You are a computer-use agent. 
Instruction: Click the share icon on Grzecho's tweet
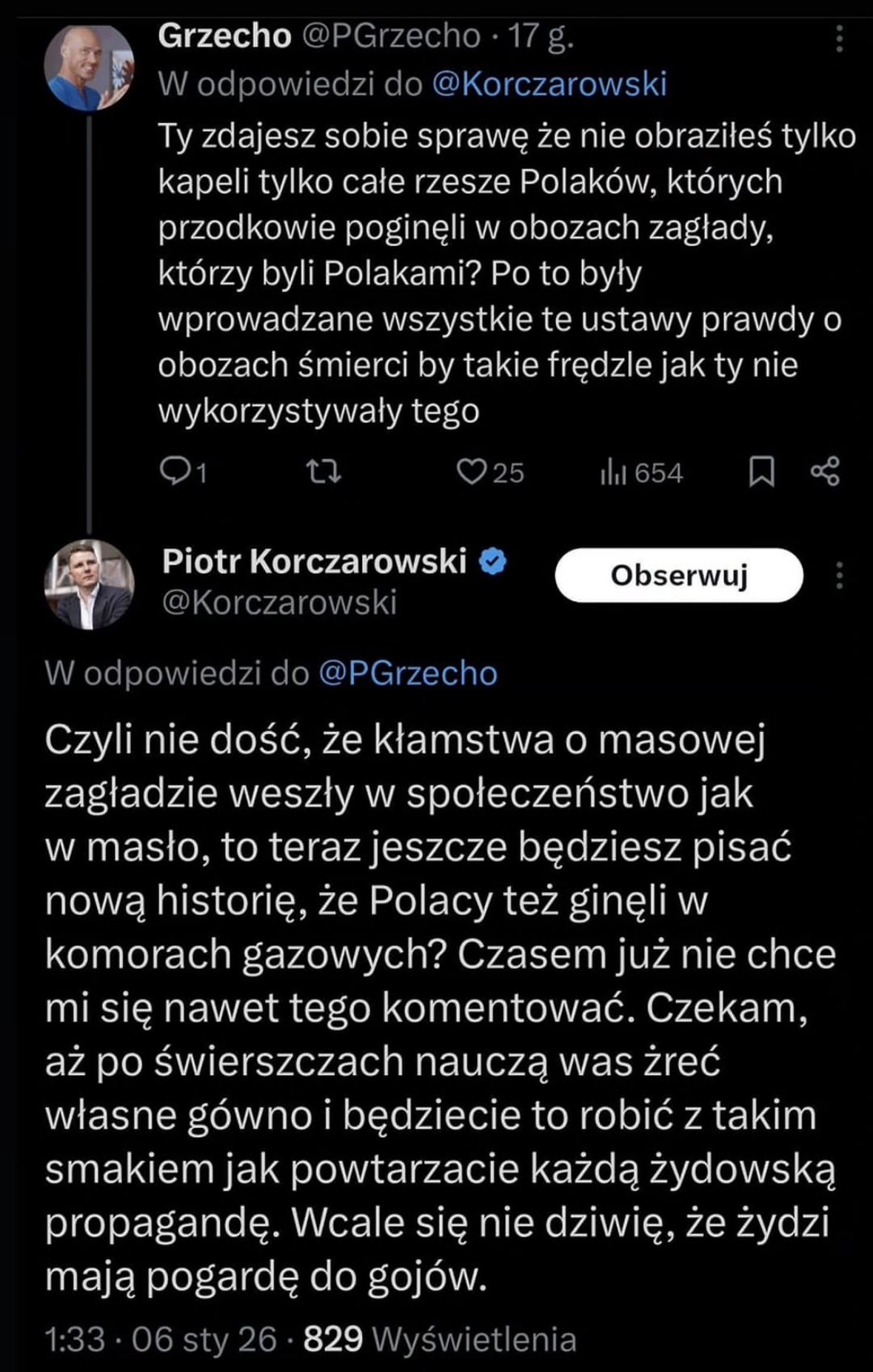point(825,471)
